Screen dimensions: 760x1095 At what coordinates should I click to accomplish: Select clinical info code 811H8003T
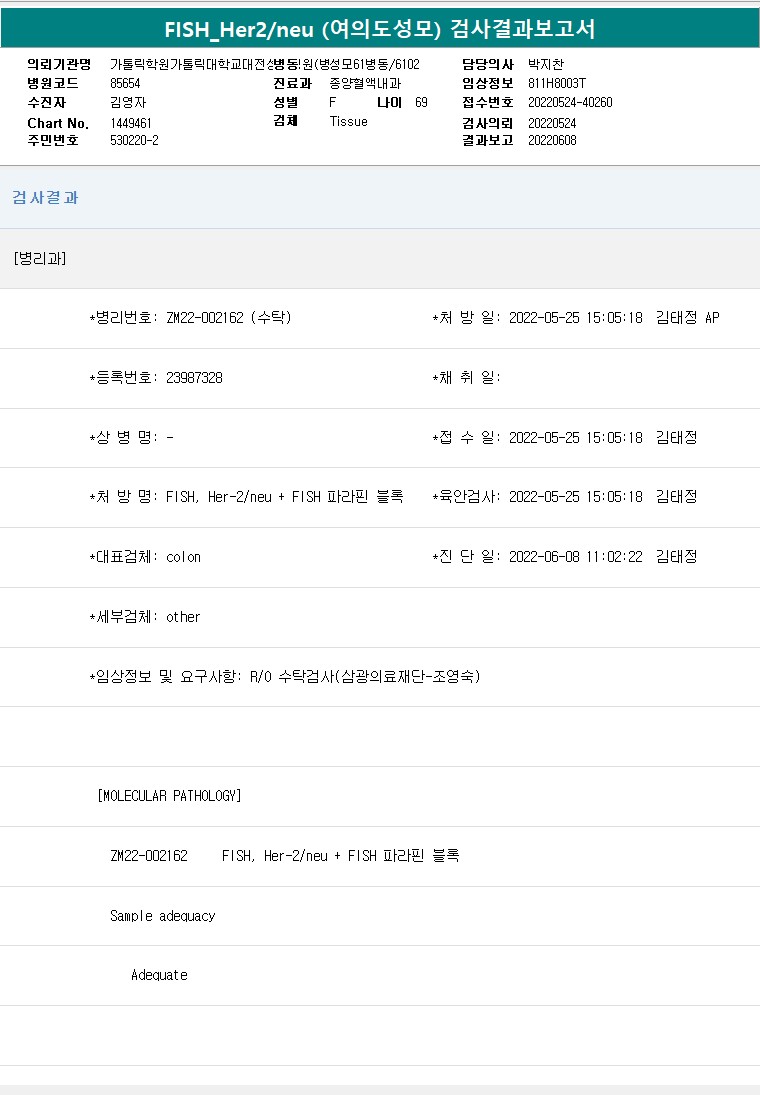(556, 84)
